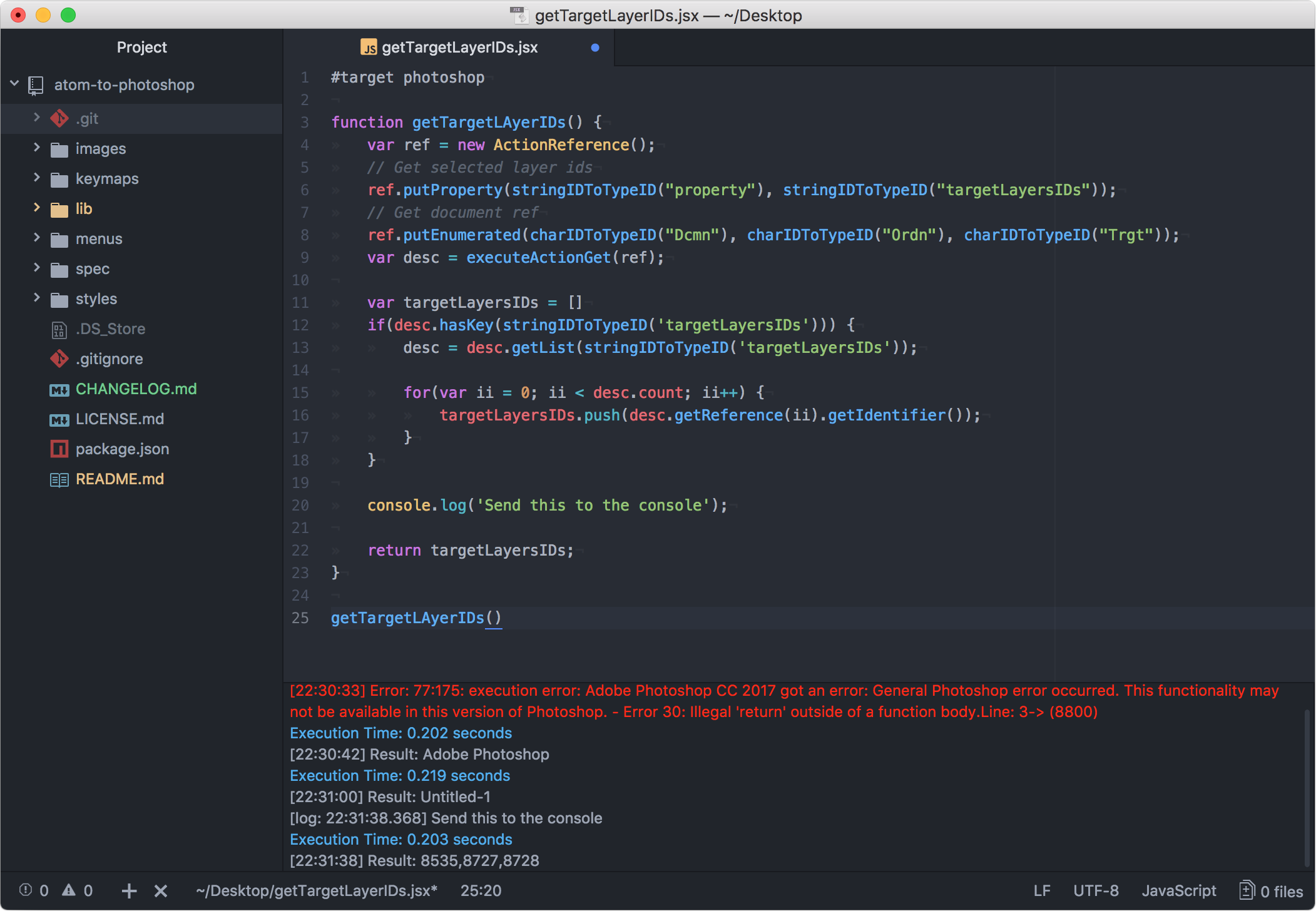1316x911 pixels.
Task: Click 'var desc = executeActionGet(ref);' line
Action: pos(516,258)
